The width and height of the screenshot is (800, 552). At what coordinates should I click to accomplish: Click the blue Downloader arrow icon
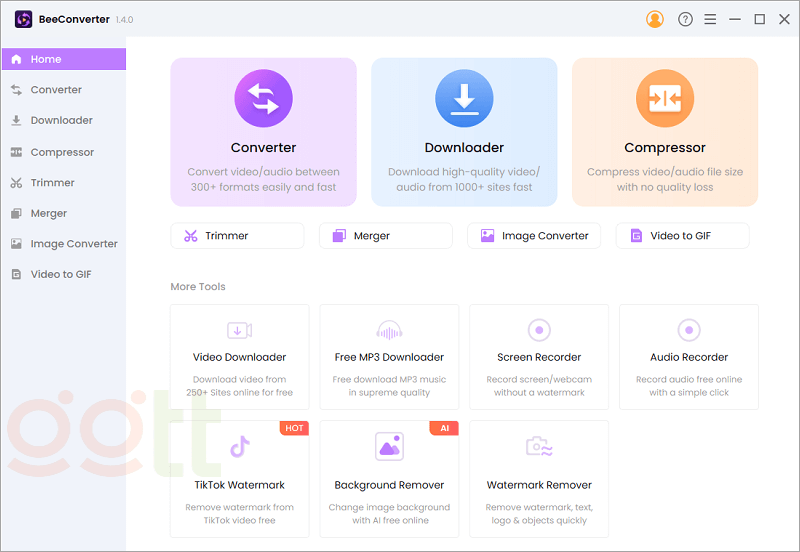click(x=464, y=99)
